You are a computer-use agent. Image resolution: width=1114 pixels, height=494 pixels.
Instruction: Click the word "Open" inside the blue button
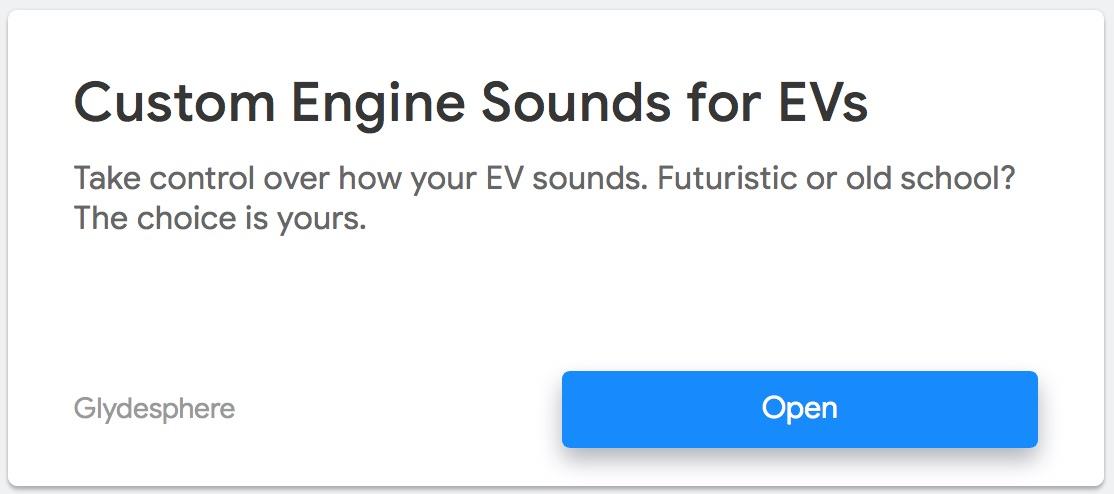[x=799, y=409]
